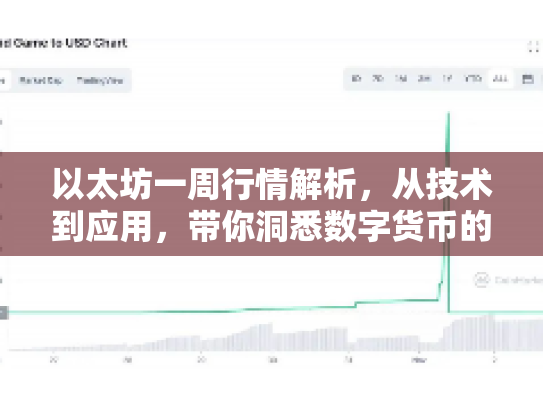Choose the YTD time range
543x408 pixels.
click(x=473, y=79)
